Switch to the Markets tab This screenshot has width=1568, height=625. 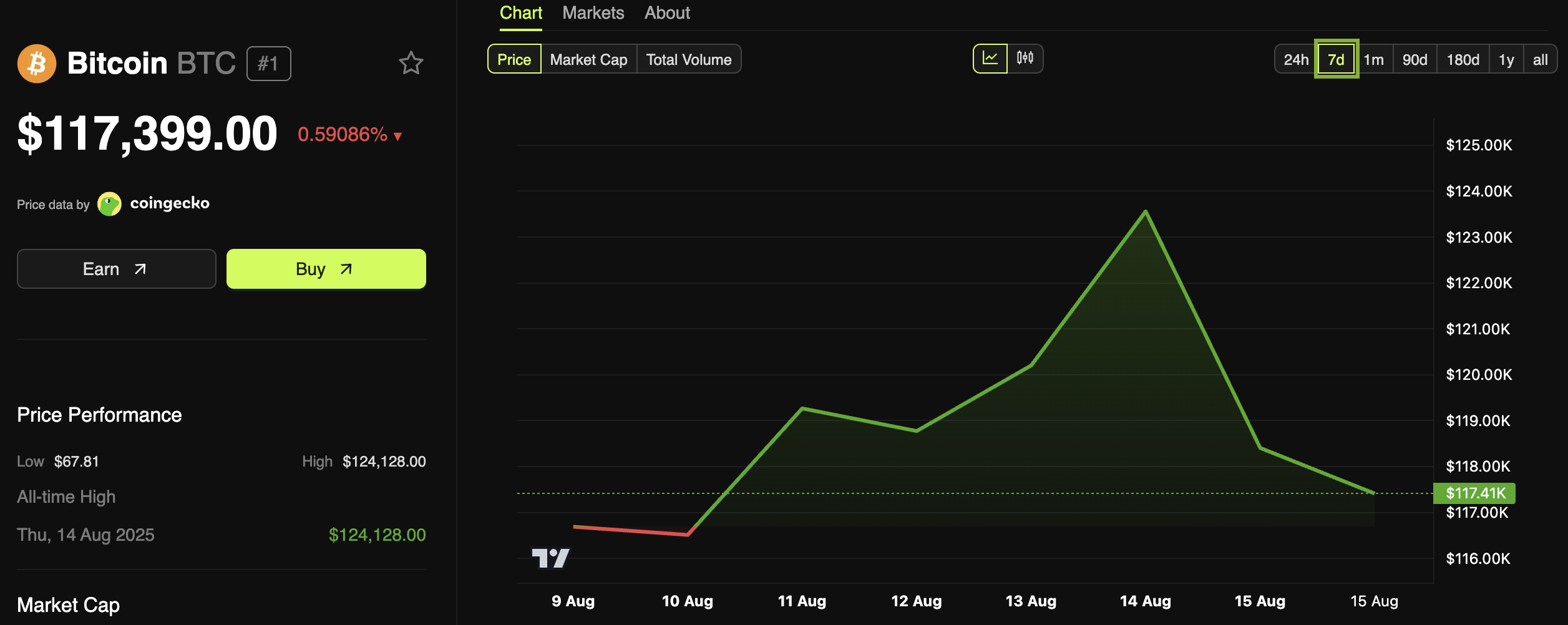pos(593,12)
